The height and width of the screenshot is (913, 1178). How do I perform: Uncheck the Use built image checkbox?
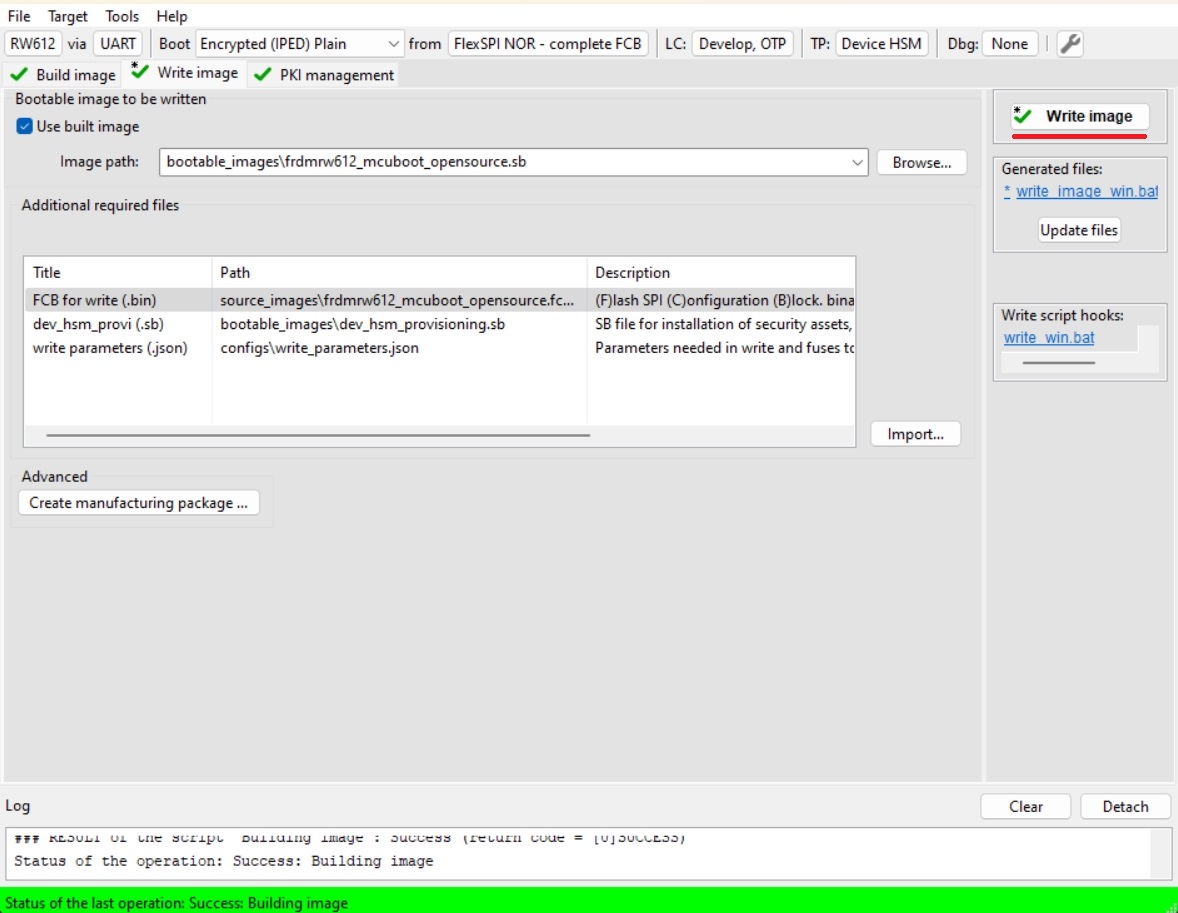pyautogui.click(x=24, y=126)
